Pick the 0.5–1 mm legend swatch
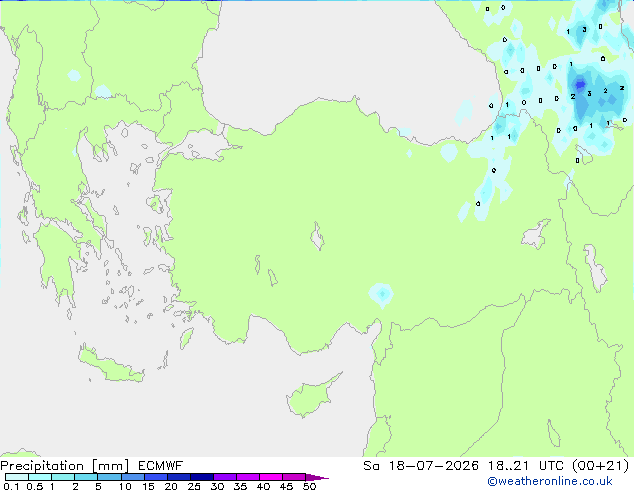634x490 pixels. click(40, 477)
